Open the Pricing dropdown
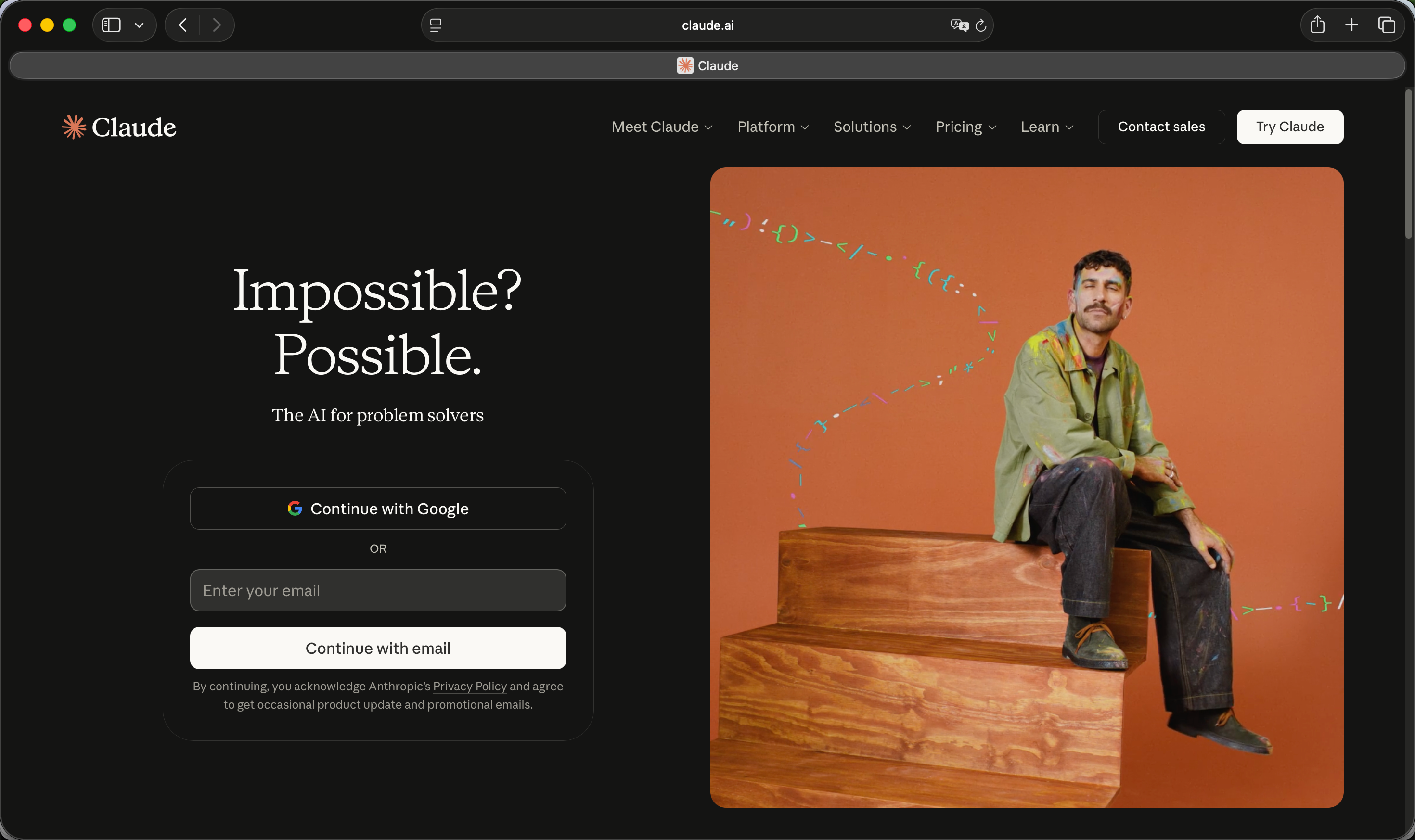The width and height of the screenshot is (1415, 840). coord(965,127)
